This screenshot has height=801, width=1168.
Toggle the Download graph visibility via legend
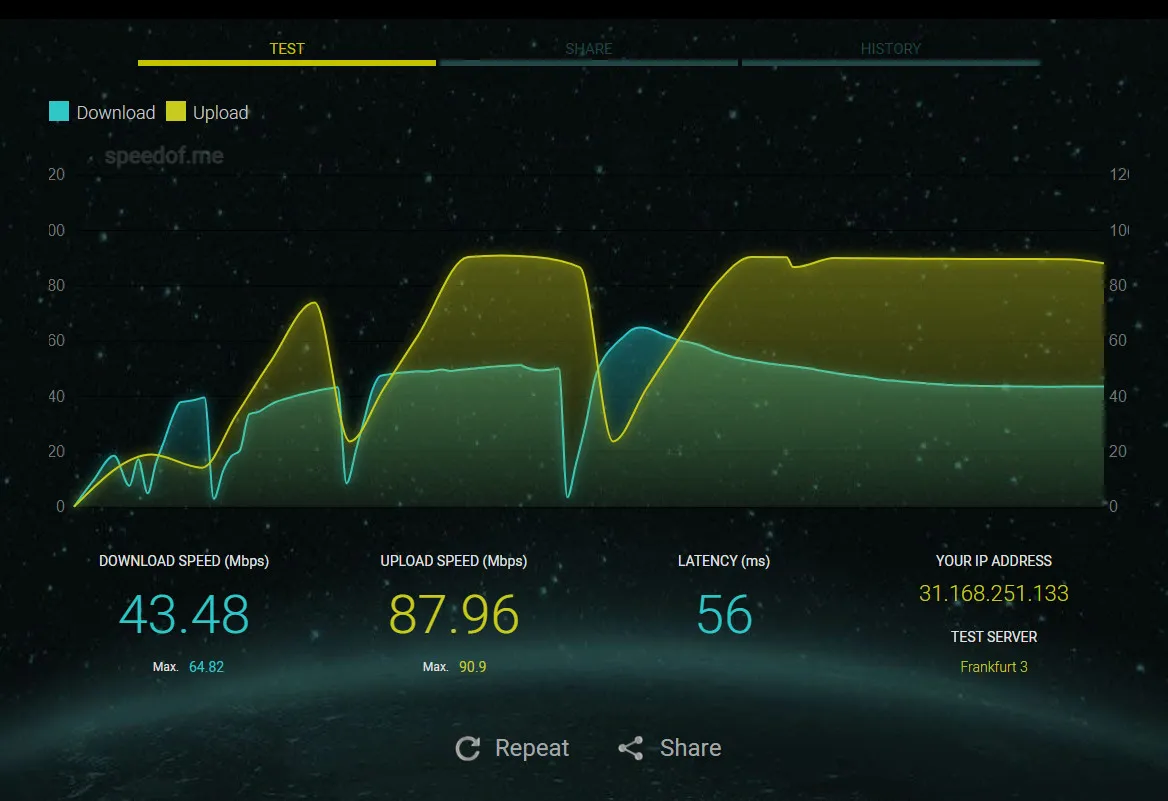pos(115,112)
